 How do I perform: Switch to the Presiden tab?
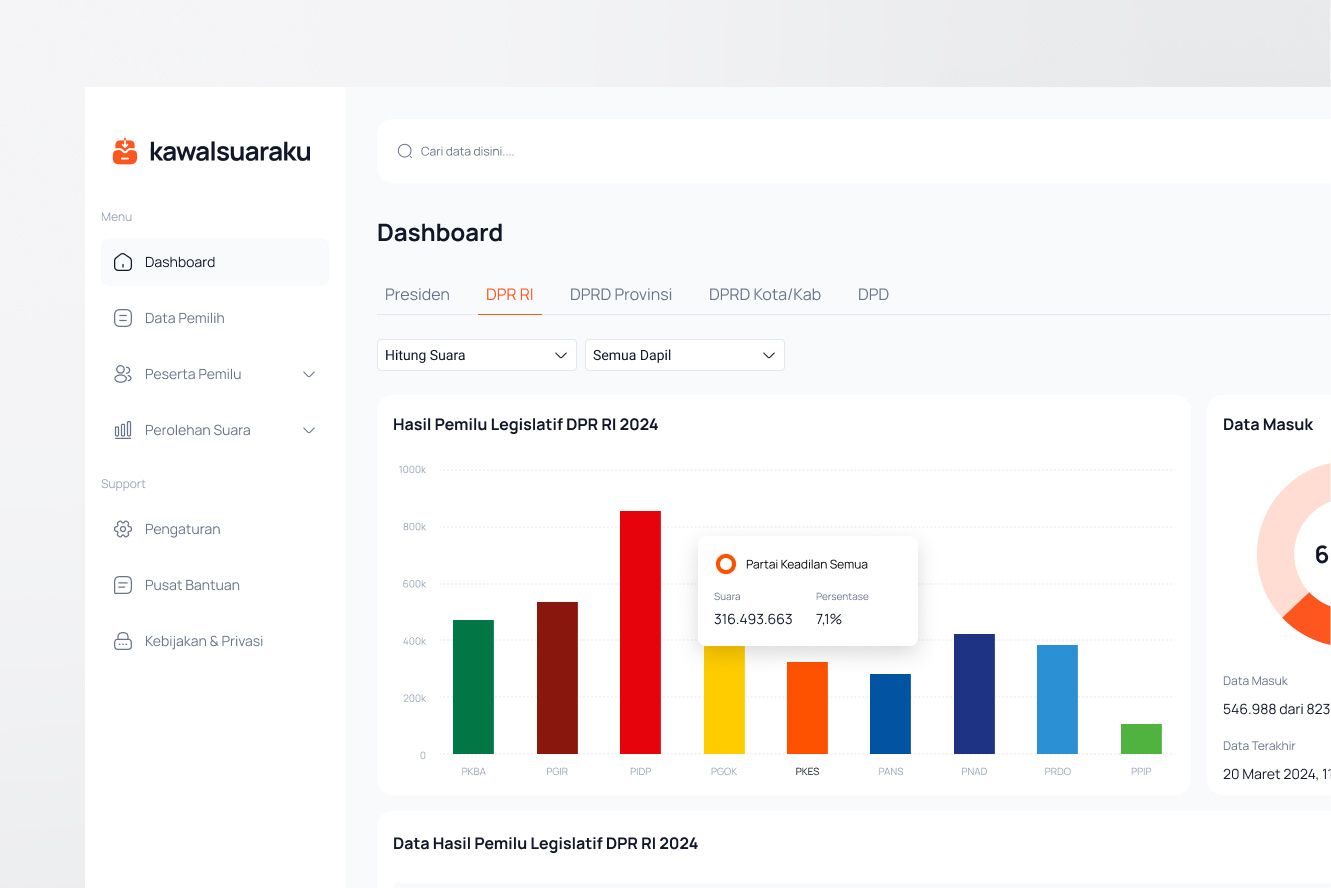click(x=417, y=294)
